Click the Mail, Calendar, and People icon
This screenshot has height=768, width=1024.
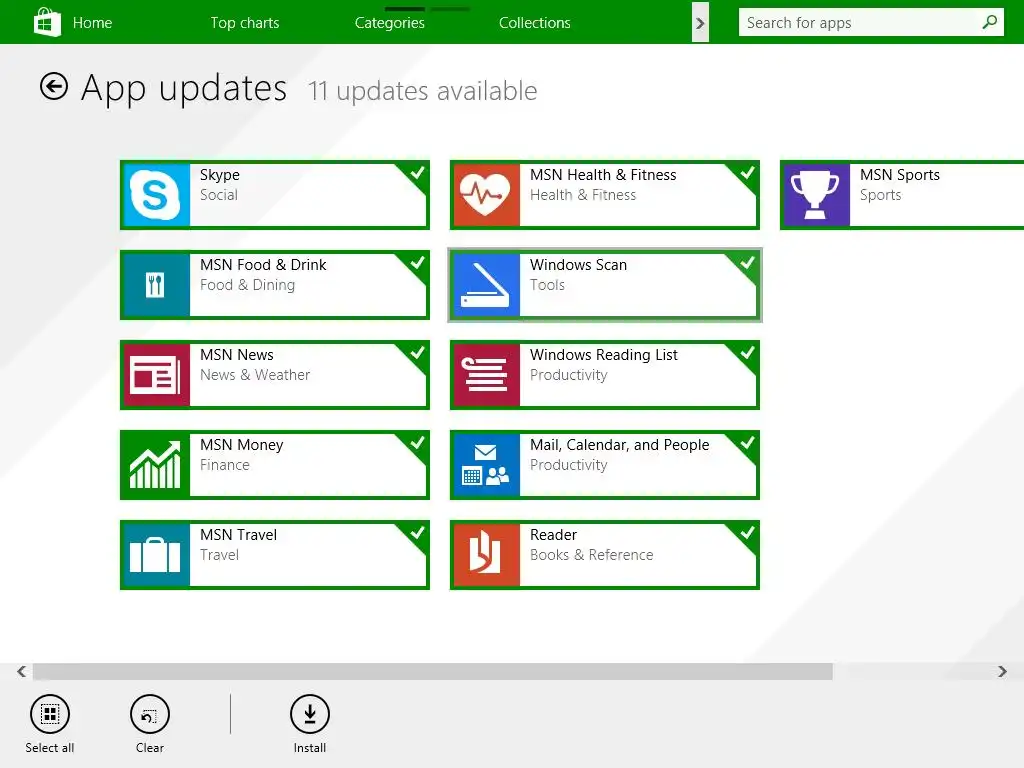coord(486,465)
